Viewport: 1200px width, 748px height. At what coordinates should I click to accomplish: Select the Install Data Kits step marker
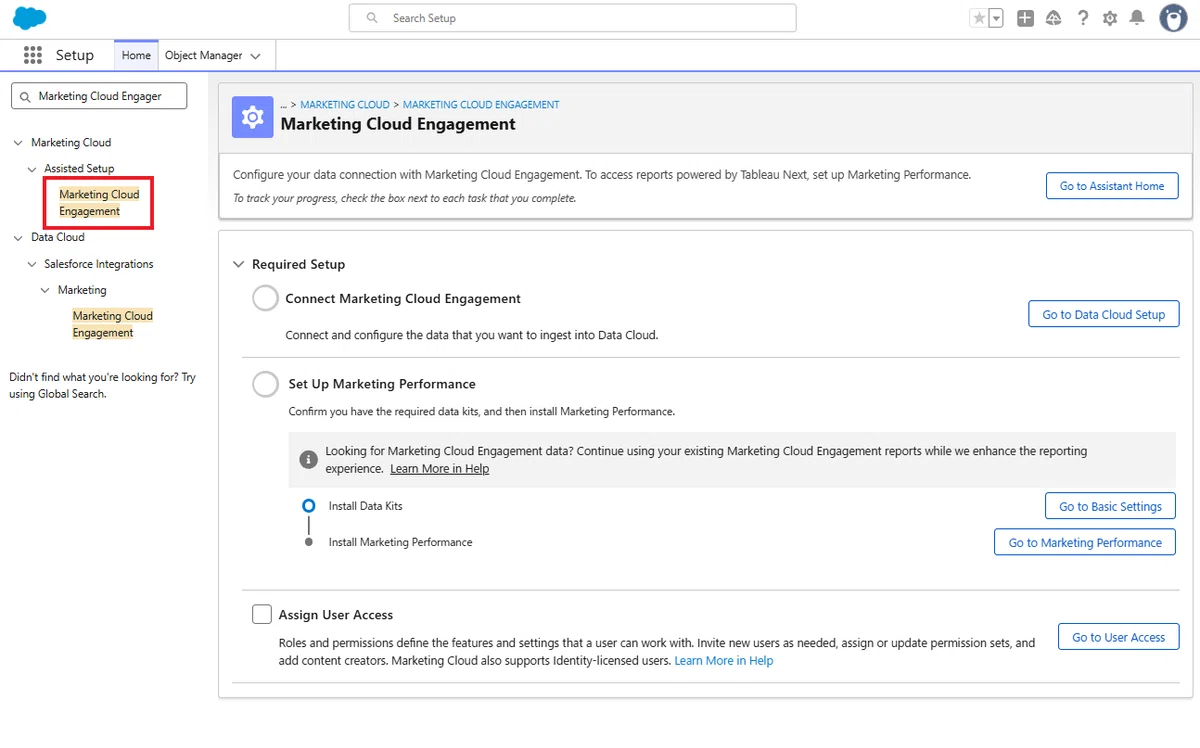point(309,506)
